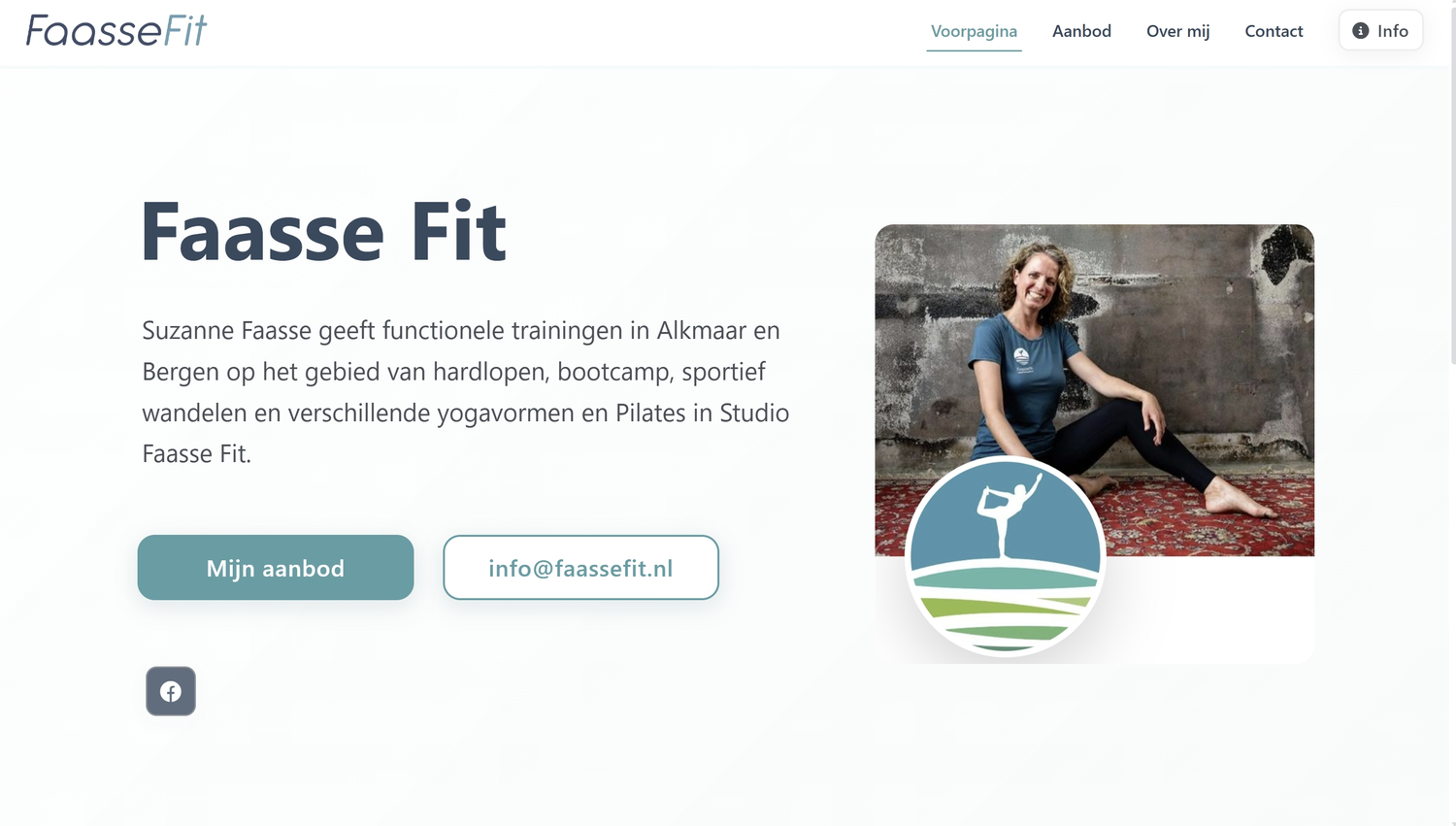Go to the Over mij page
Image resolution: width=1456 pixels, height=826 pixels.
click(x=1177, y=31)
